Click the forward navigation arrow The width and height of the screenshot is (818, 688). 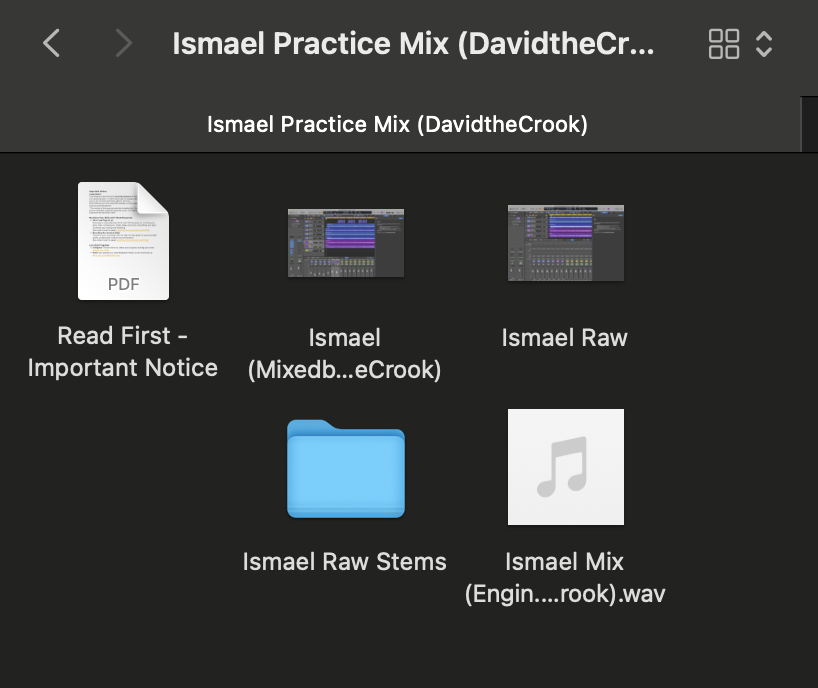click(x=124, y=43)
